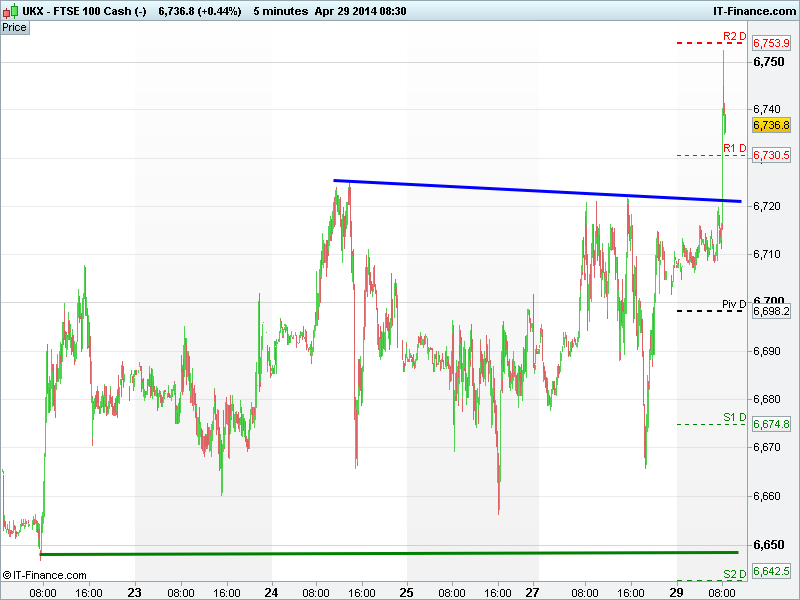The image size is (800, 600).
Task: Select the Price panel tab
Action: [15, 27]
